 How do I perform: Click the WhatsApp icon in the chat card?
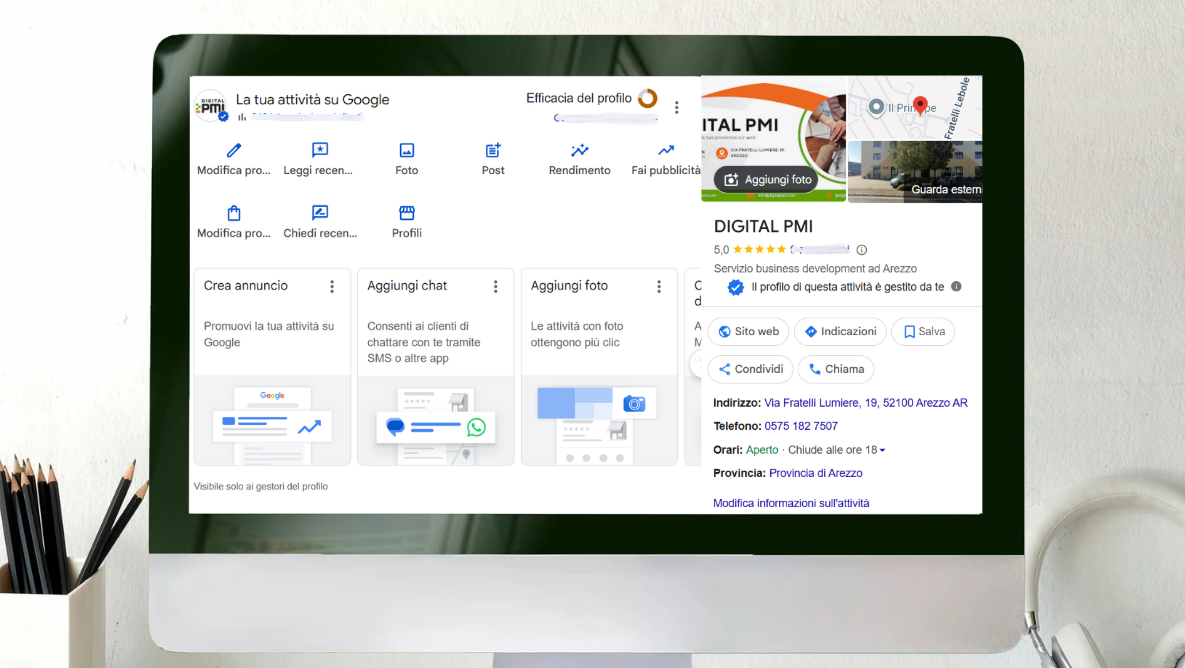pyautogui.click(x=476, y=426)
